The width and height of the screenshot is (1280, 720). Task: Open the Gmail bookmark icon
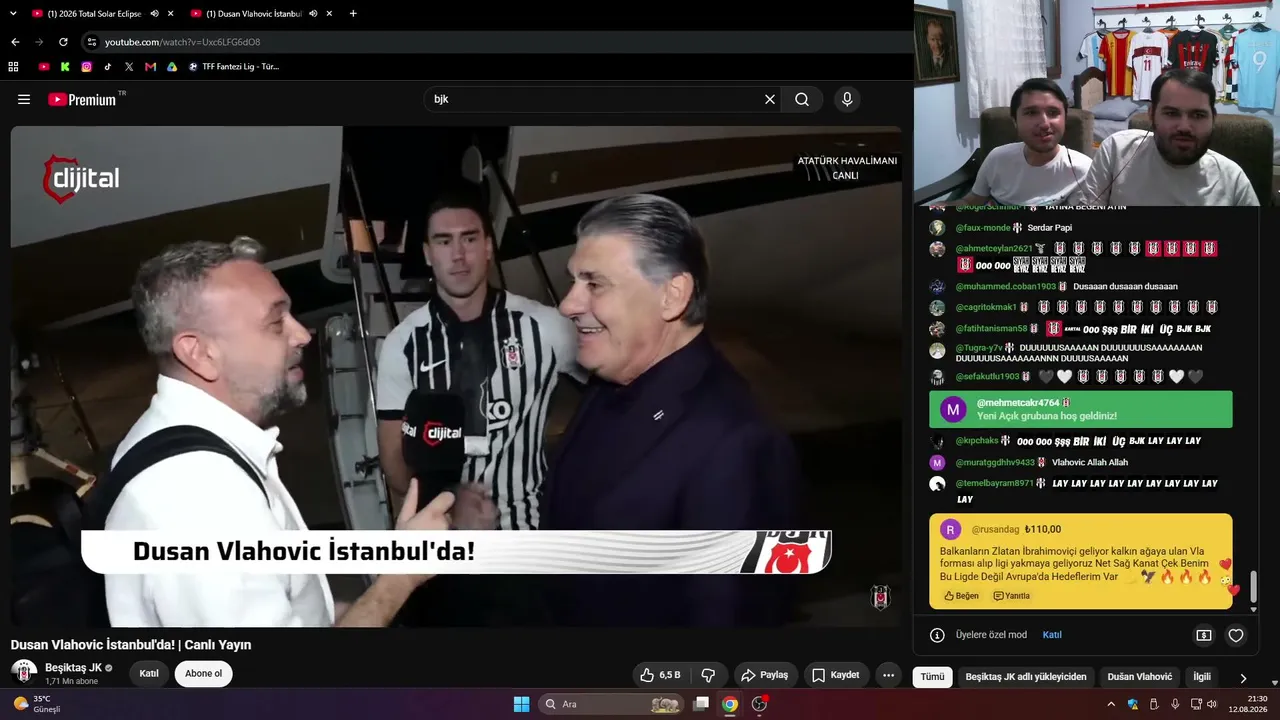pos(150,67)
